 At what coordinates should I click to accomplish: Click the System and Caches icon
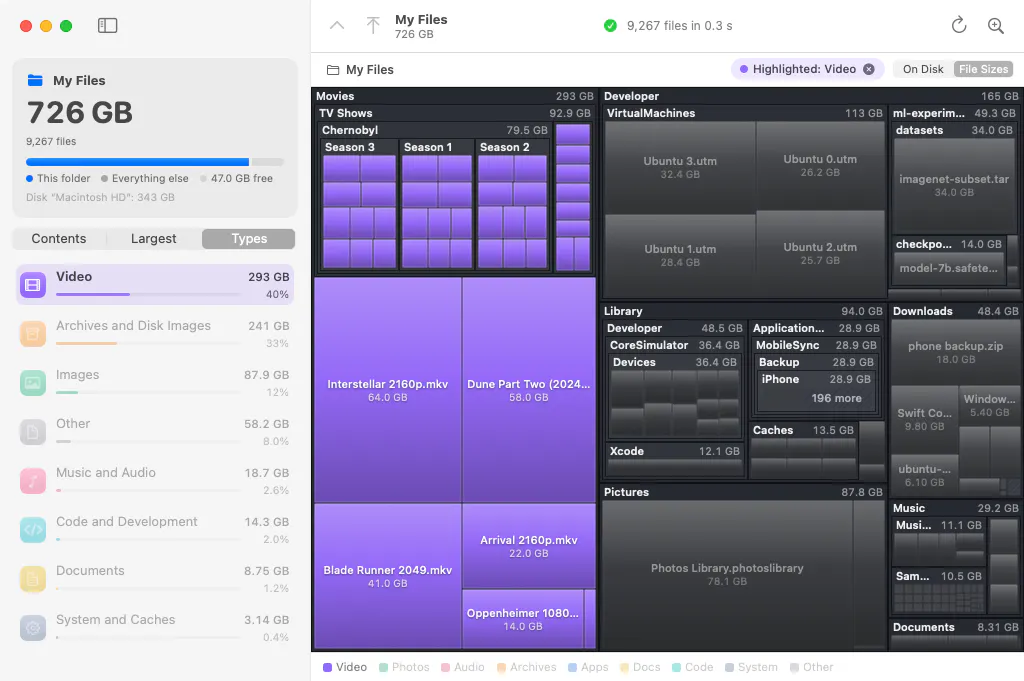point(33,627)
